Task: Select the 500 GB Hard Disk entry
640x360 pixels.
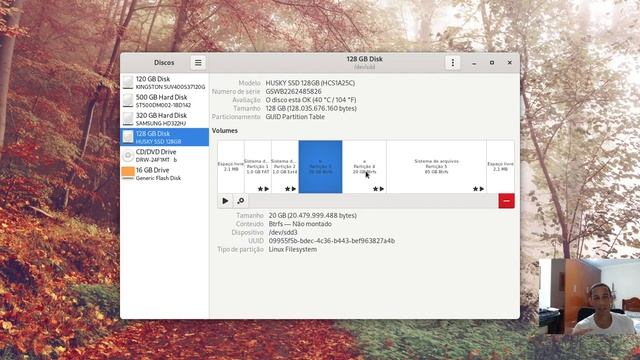Action: pos(164,100)
